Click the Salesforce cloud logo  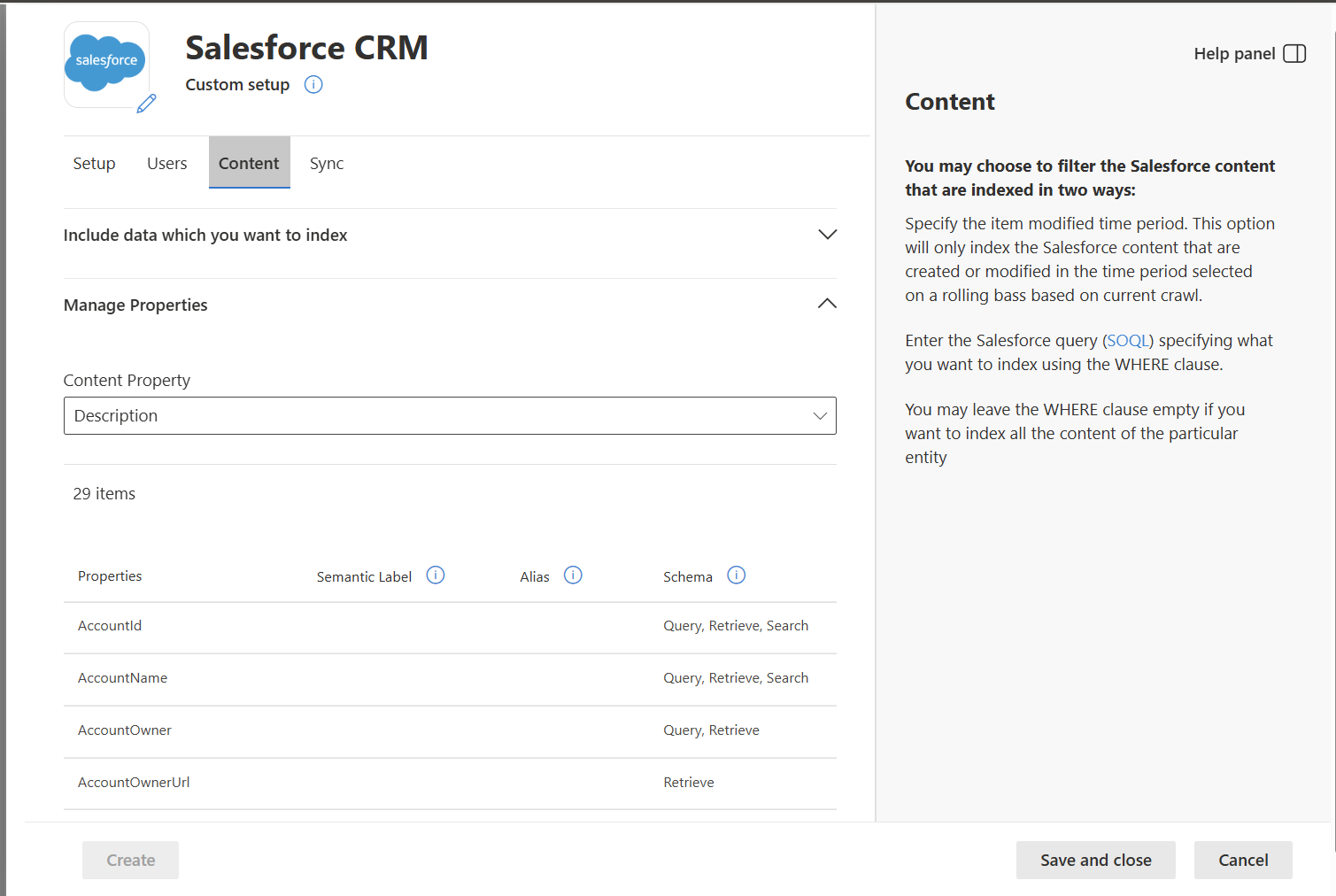(106, 62)
